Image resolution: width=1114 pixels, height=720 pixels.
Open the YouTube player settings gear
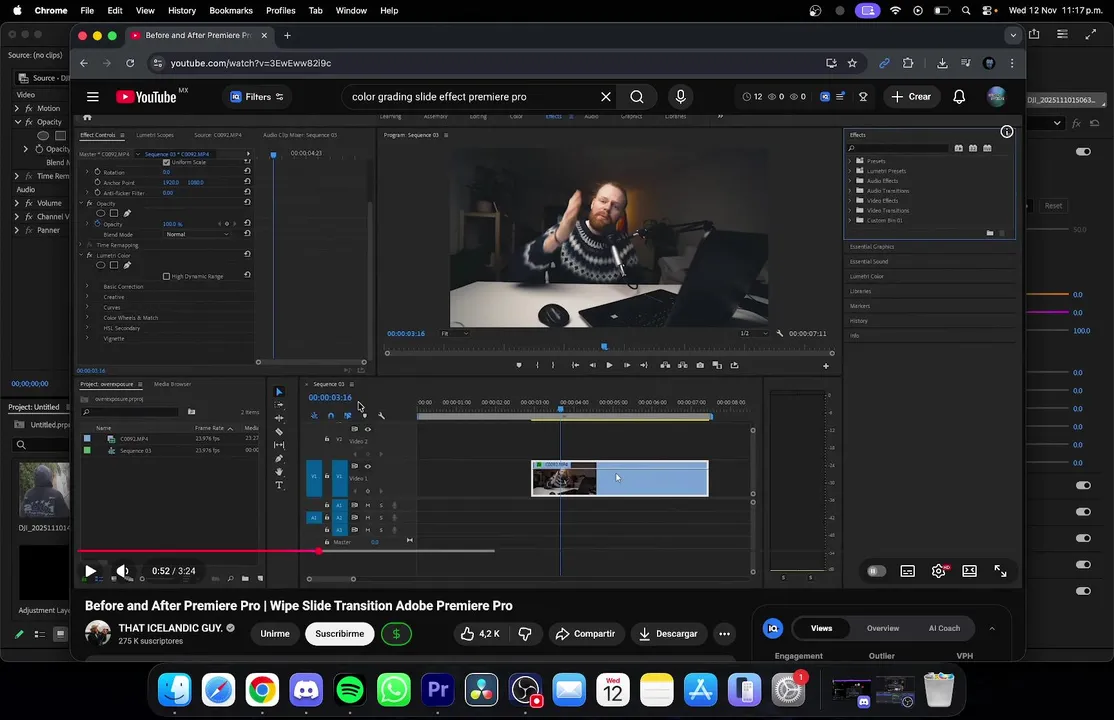pos(939,571)
